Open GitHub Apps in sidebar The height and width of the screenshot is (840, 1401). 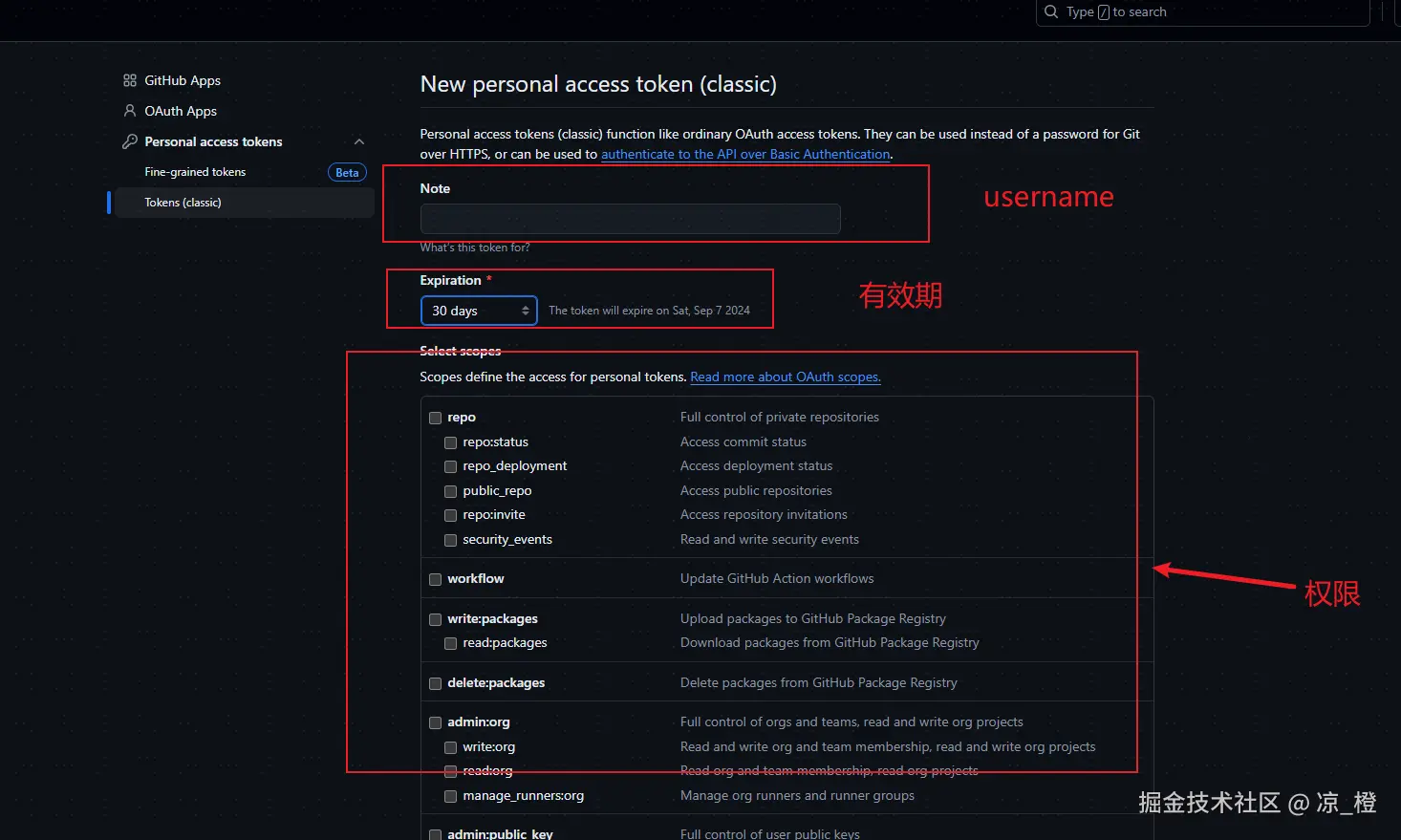183,80
